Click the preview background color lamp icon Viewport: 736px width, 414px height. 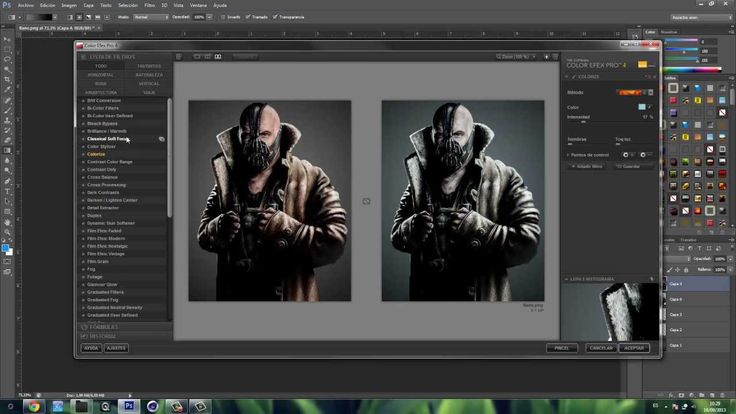(546, 56)
